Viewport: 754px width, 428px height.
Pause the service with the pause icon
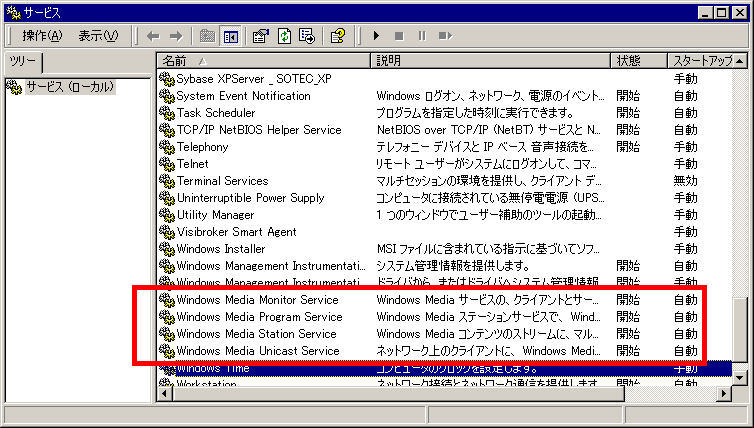pyautogui.click(x=422, y=36)
